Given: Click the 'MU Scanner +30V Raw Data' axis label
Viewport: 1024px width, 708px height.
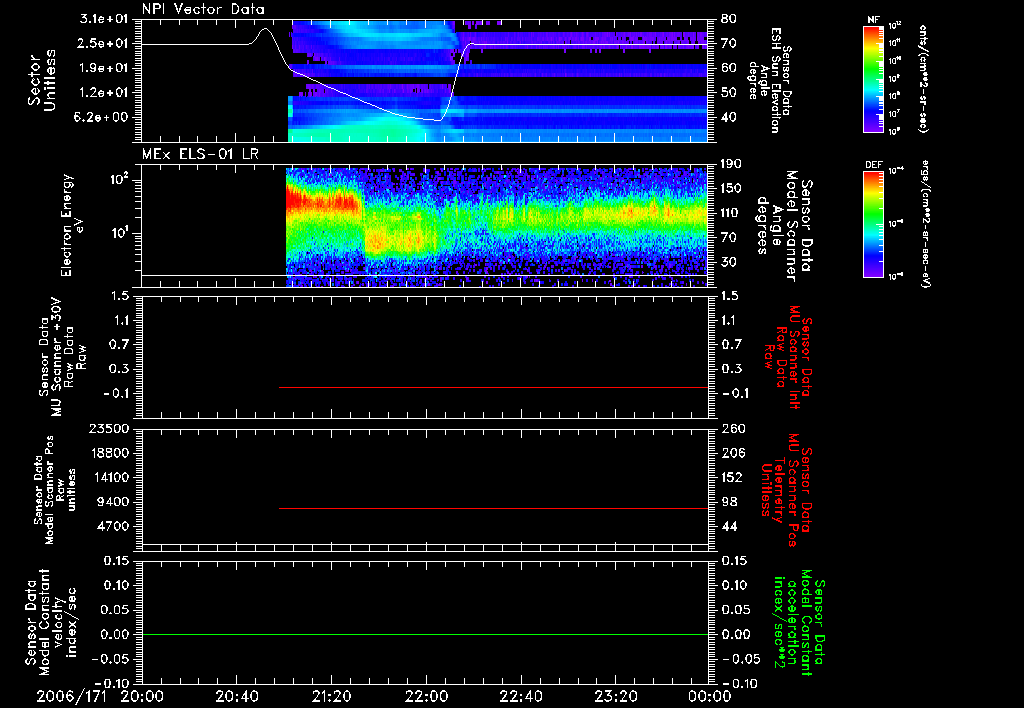Looking at the screenshot, I should point(63,357).
